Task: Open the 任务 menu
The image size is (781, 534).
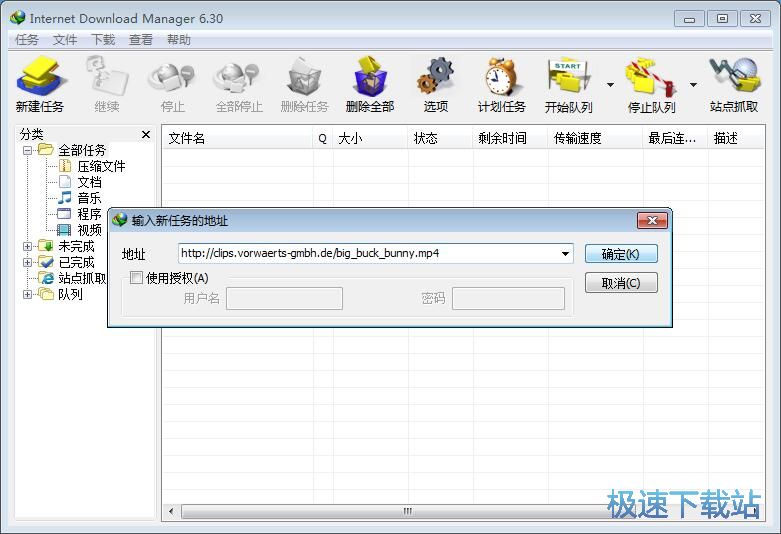Action: (x=26, y=40)
